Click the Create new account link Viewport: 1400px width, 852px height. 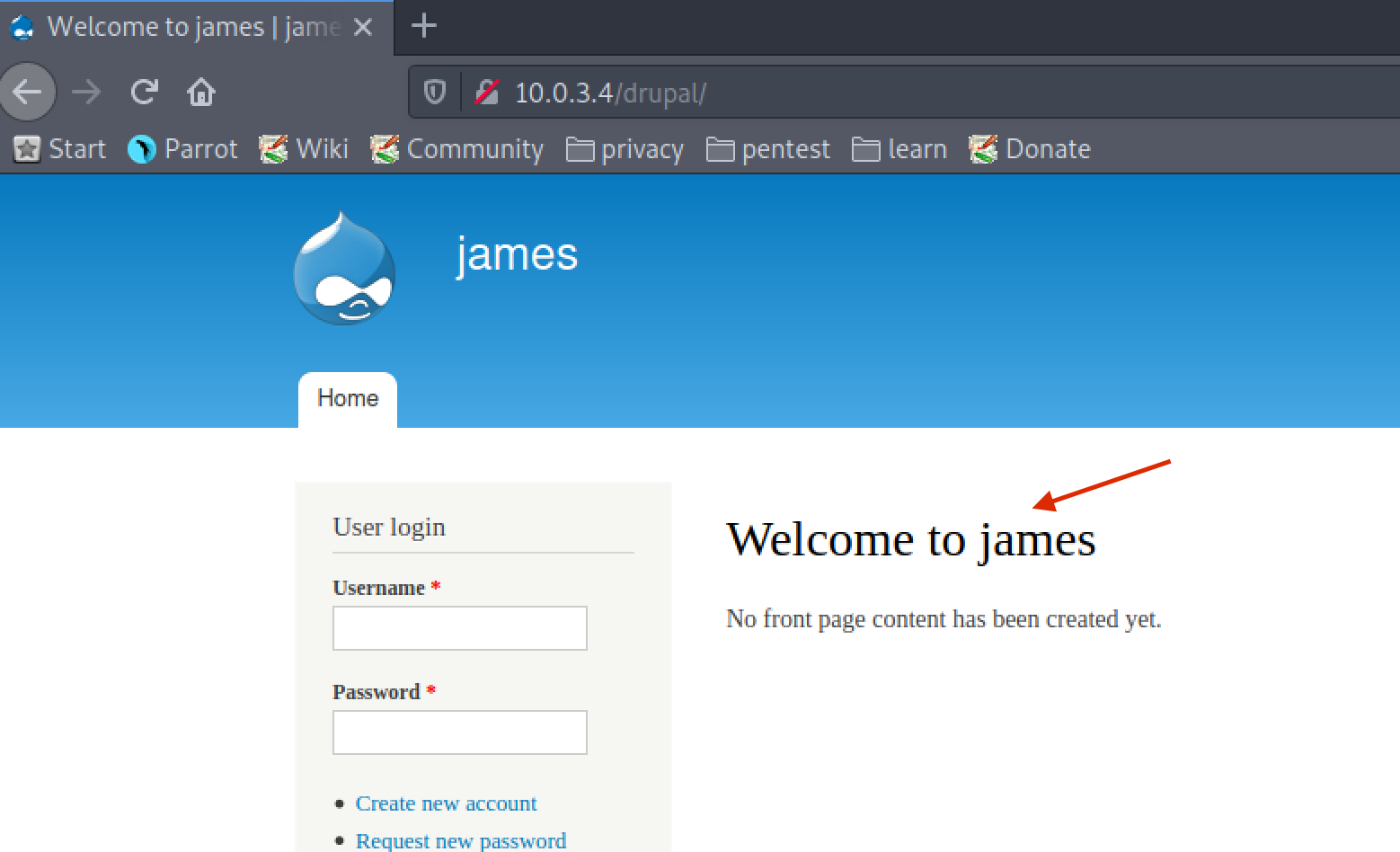pos(446,803)
